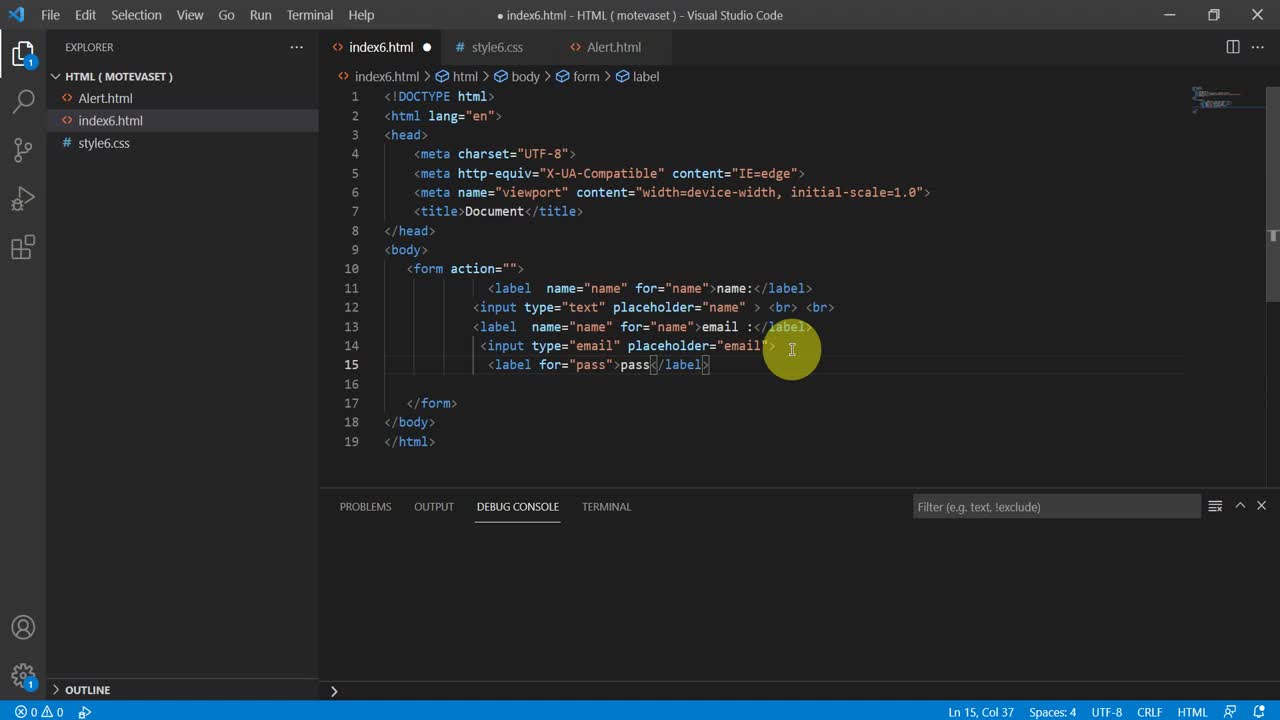Open Source Control view
The image size is (1280, 720).
23,150
